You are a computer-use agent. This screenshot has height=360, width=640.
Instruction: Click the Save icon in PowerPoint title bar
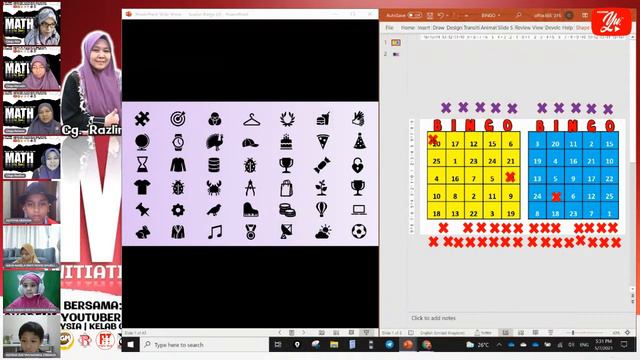pyautogui.click(x=430, y=16)
